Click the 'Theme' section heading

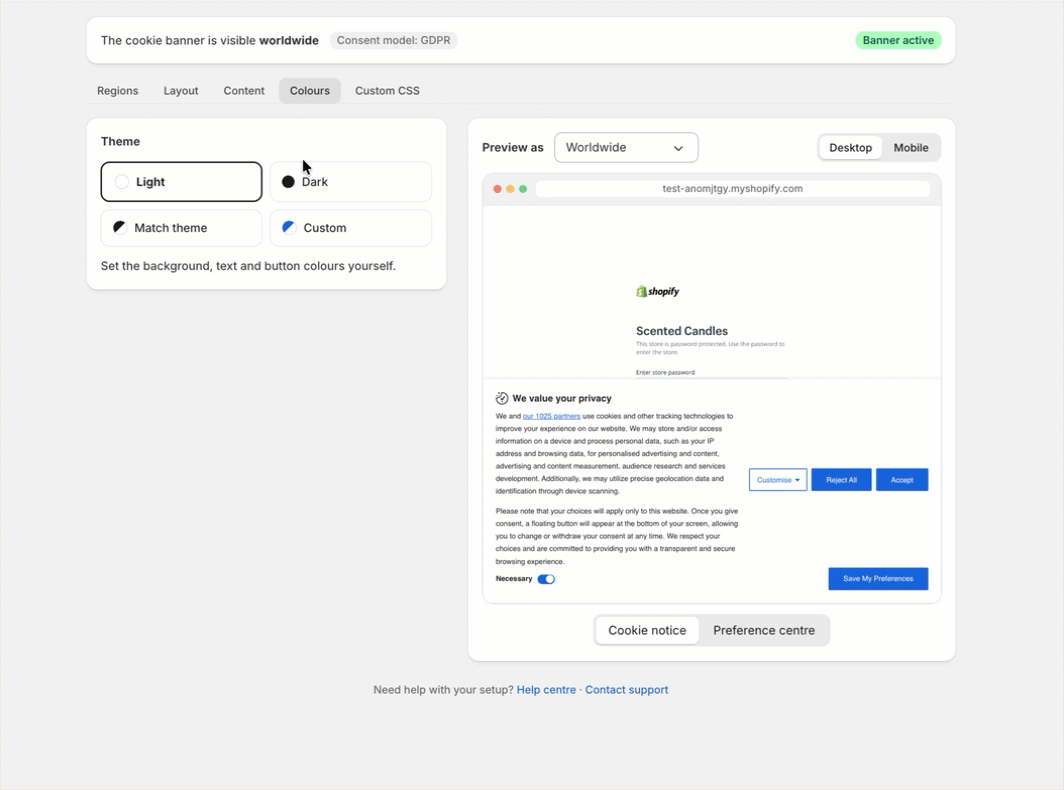pos(121,142)
